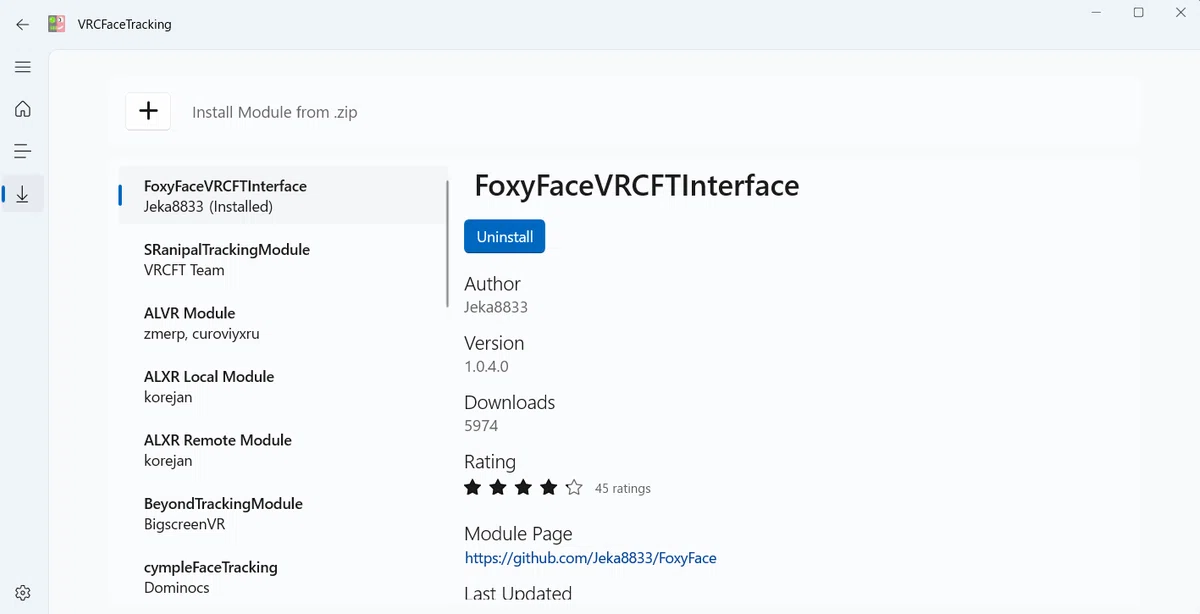Rate the module five stars
This screenshot has width=1200, height=614.
point(574,488)
